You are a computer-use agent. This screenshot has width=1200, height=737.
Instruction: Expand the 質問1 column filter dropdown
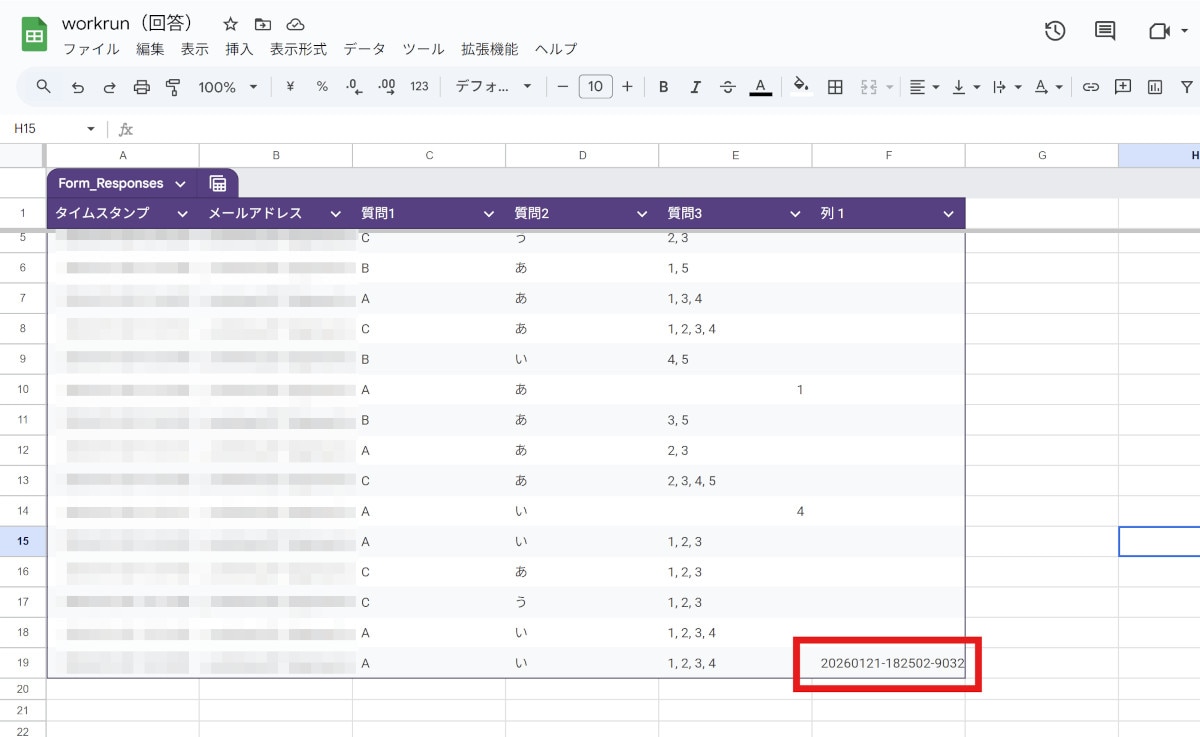(489, 213)
